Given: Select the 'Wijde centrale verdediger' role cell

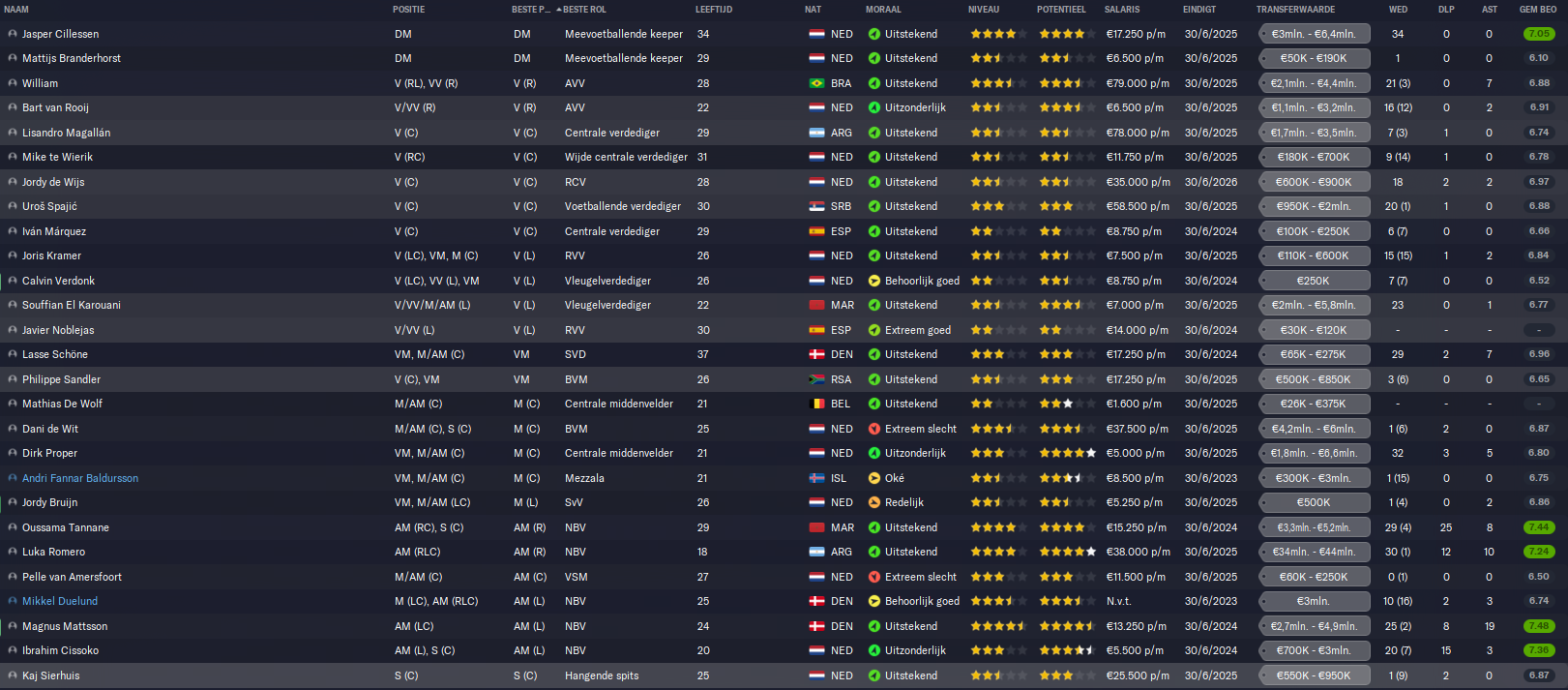Looking at the screenshot, I should pos(626,157).
